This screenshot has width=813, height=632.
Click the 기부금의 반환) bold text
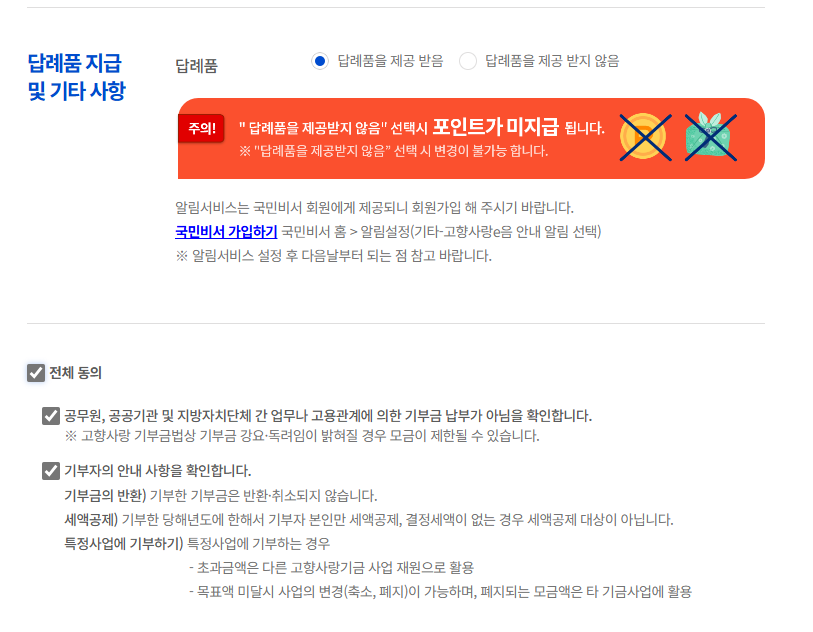pos(106,496)
